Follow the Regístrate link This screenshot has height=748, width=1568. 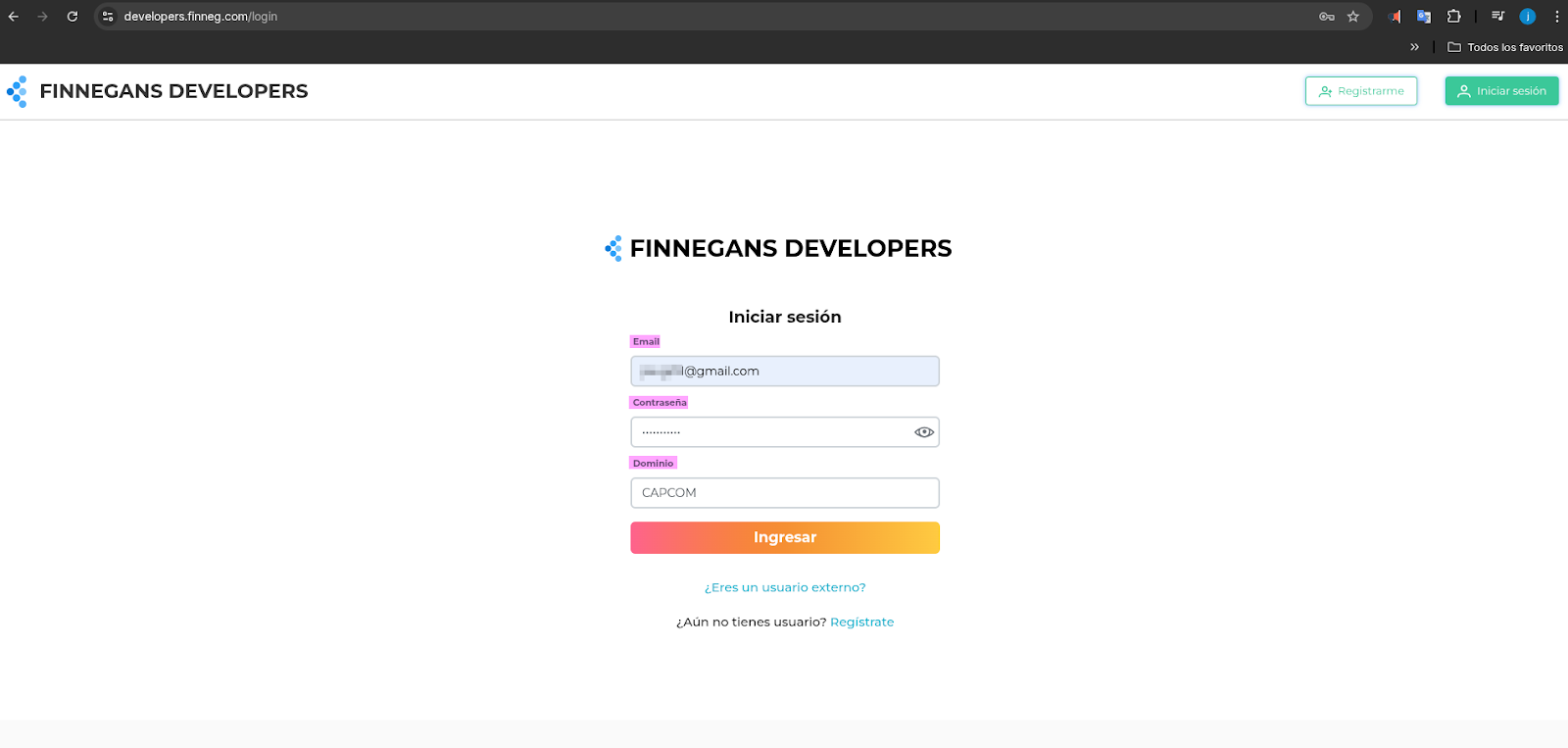(861, 622)
